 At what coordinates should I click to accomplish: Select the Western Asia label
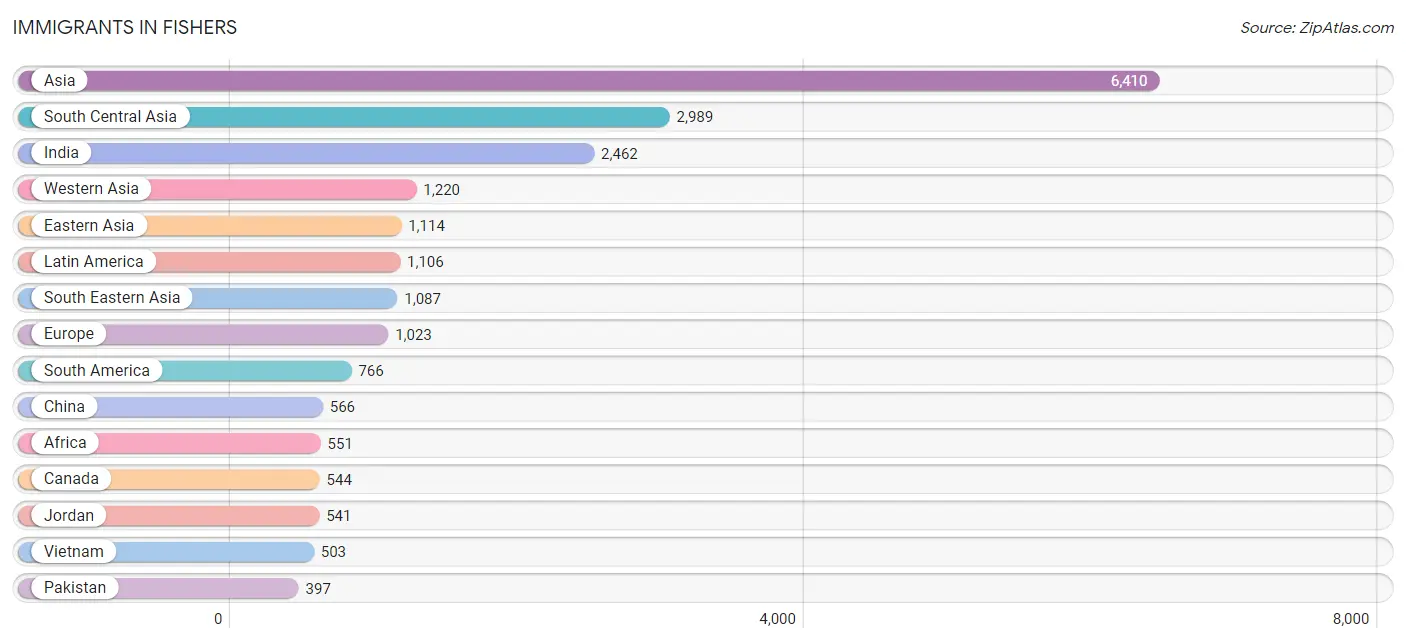pyautogui.click(x=91, y=189)
